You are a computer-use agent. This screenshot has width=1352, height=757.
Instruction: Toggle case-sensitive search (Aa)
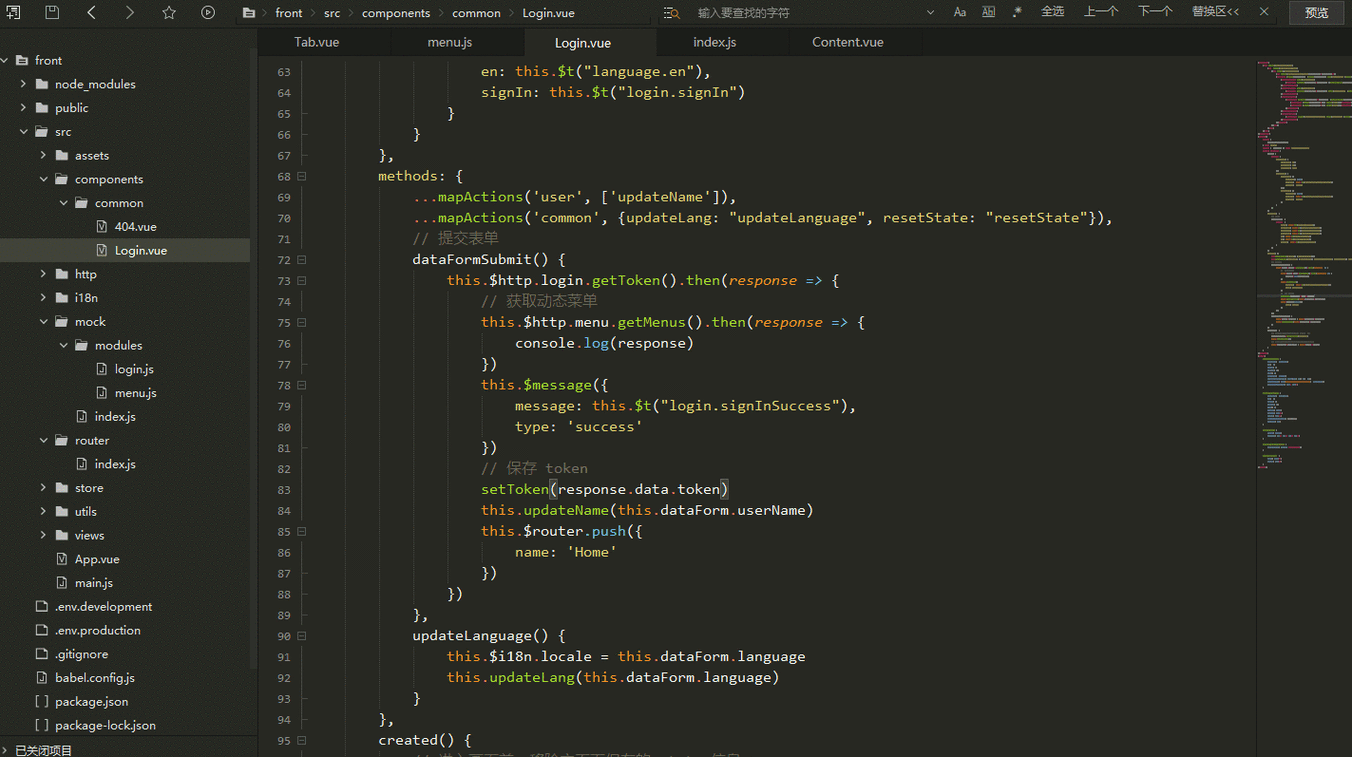click(x=960, y=12)
